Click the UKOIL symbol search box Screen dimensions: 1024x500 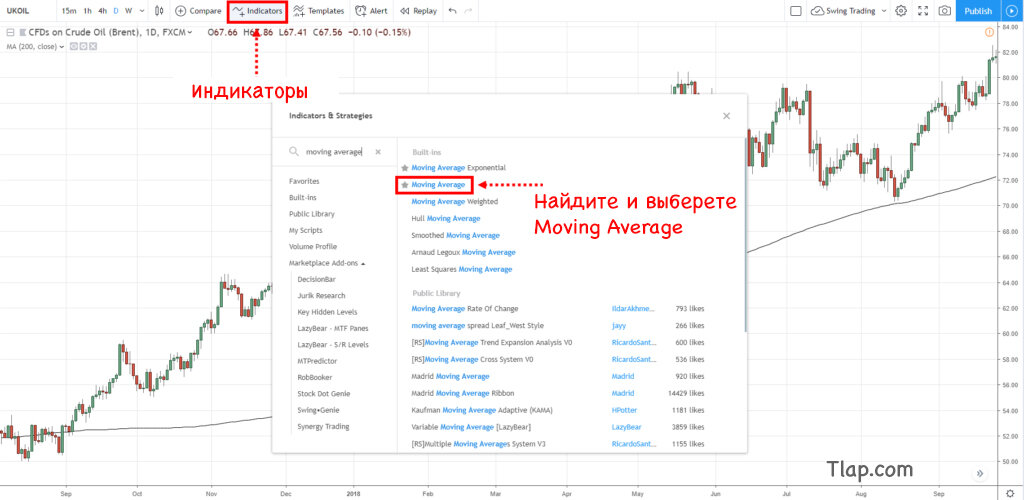pos(26,10)
